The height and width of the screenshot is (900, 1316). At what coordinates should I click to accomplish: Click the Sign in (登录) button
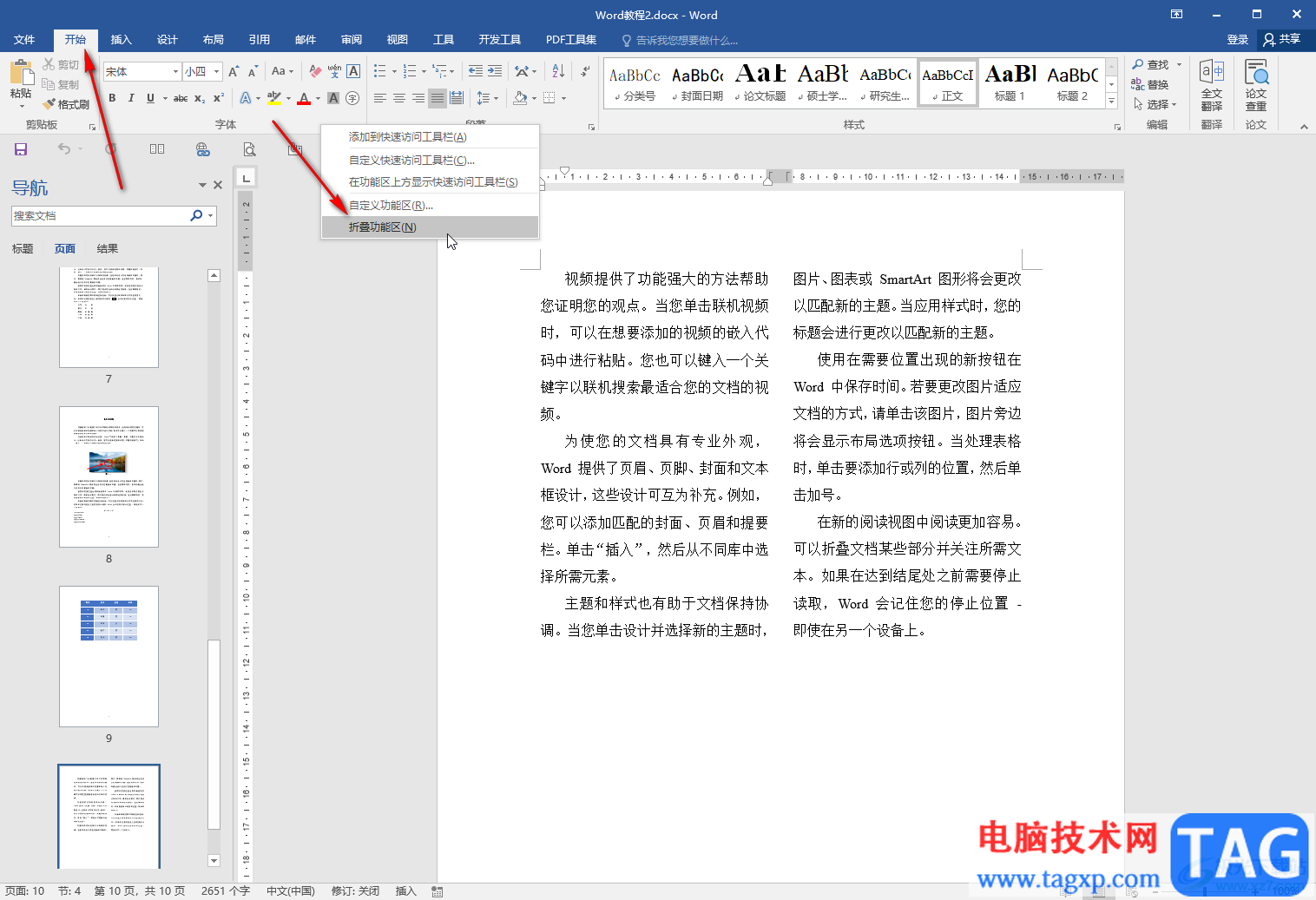pyautogui.click(x=1237, y=40)
